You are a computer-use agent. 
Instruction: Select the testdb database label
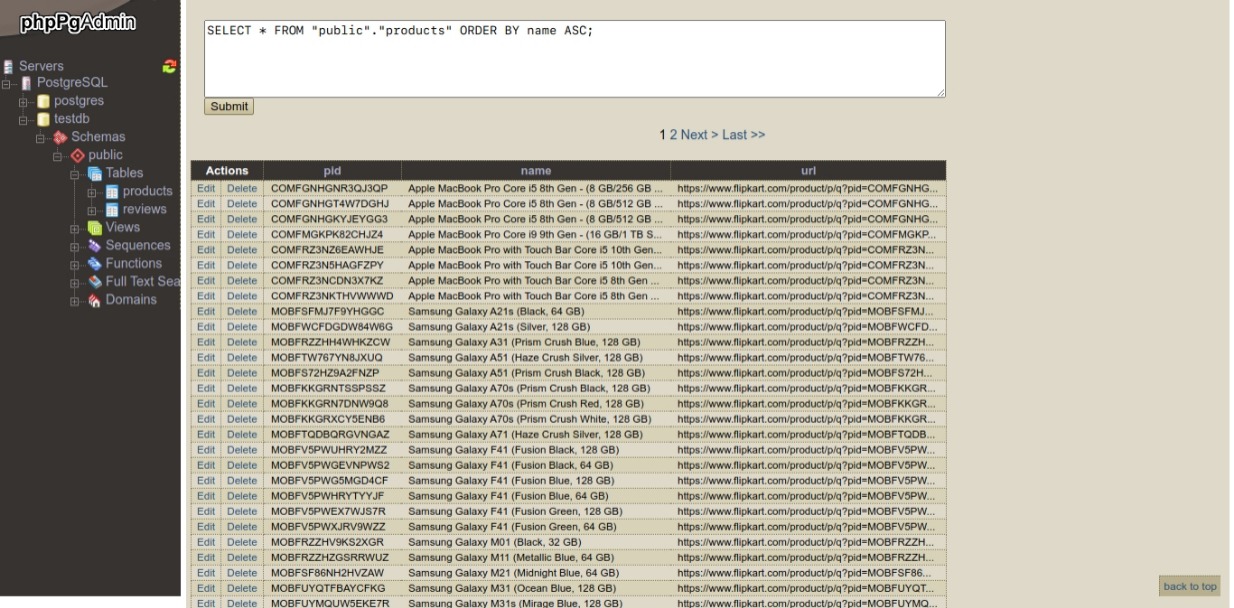71,119
